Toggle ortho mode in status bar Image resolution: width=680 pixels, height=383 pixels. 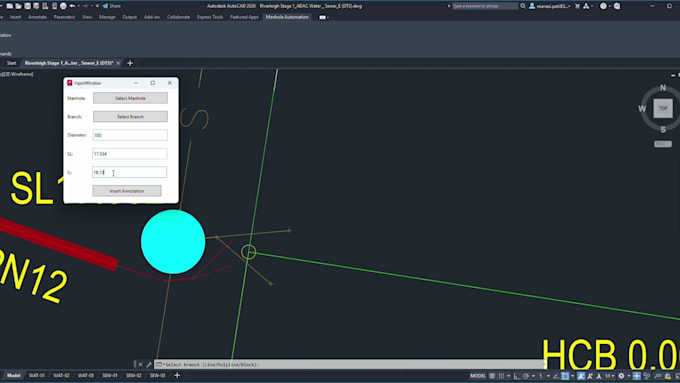(516, 376)
